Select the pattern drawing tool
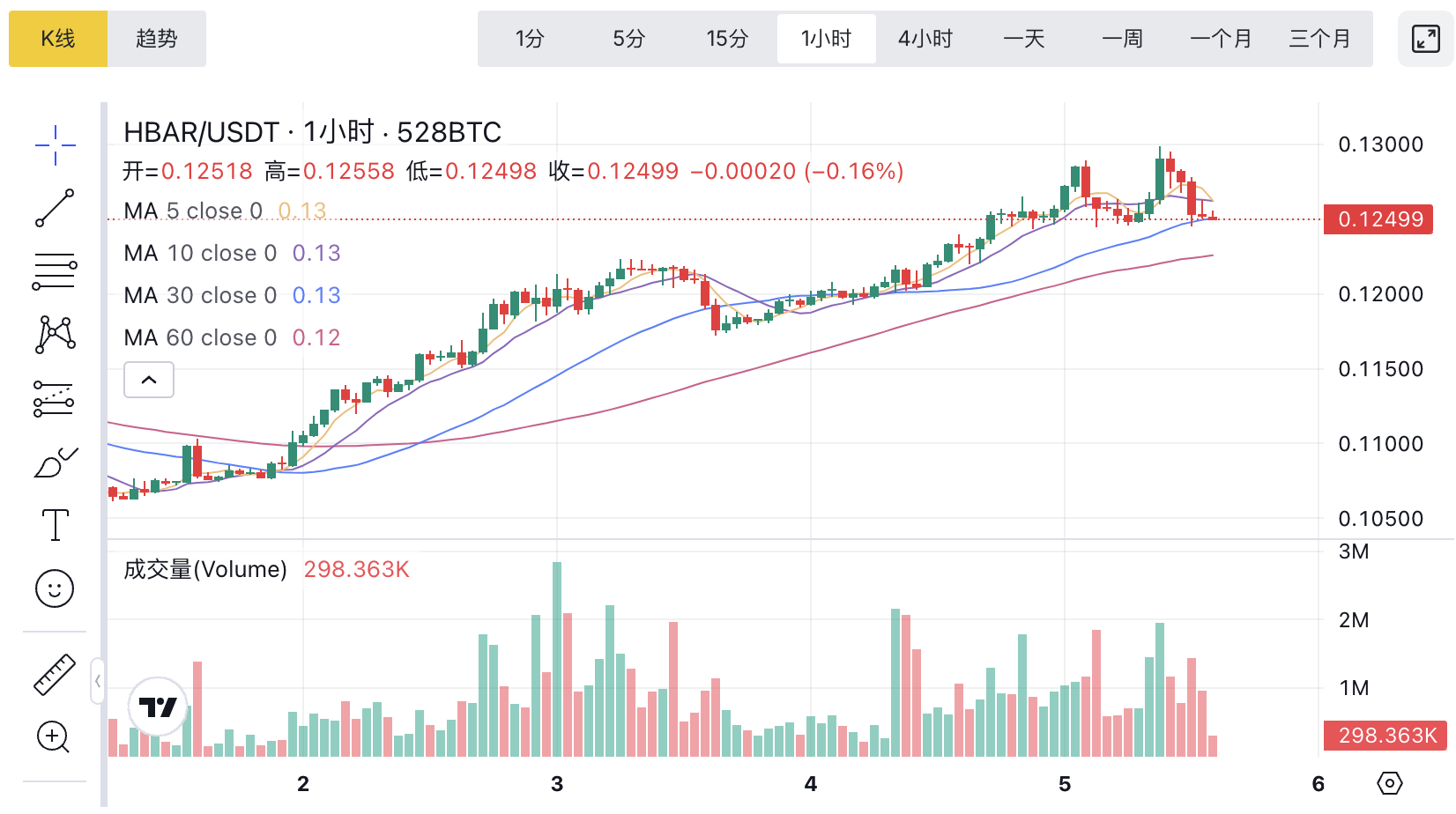The width and height of the screenshot is (1456, 814). [x=55, y=335]
